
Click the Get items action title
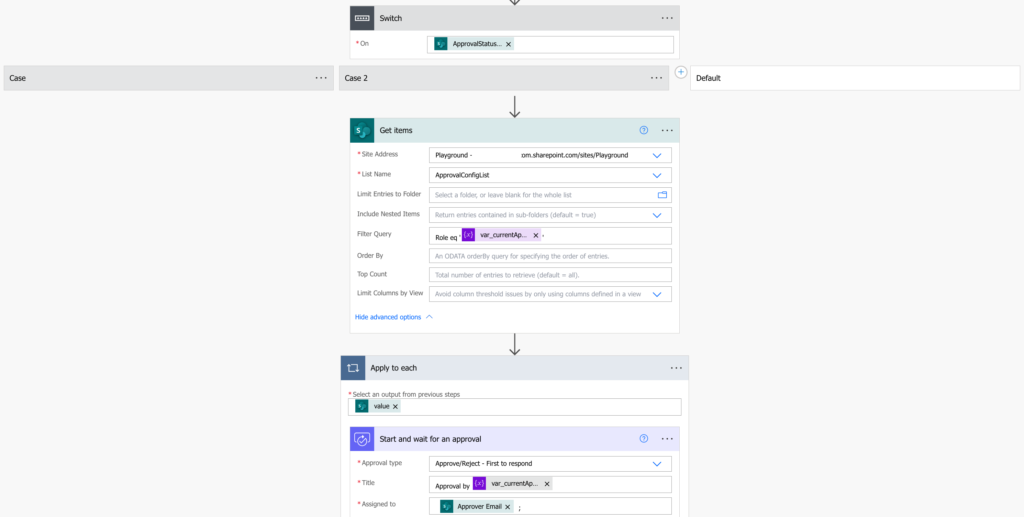pyautogui.click(x=396, y=131)
